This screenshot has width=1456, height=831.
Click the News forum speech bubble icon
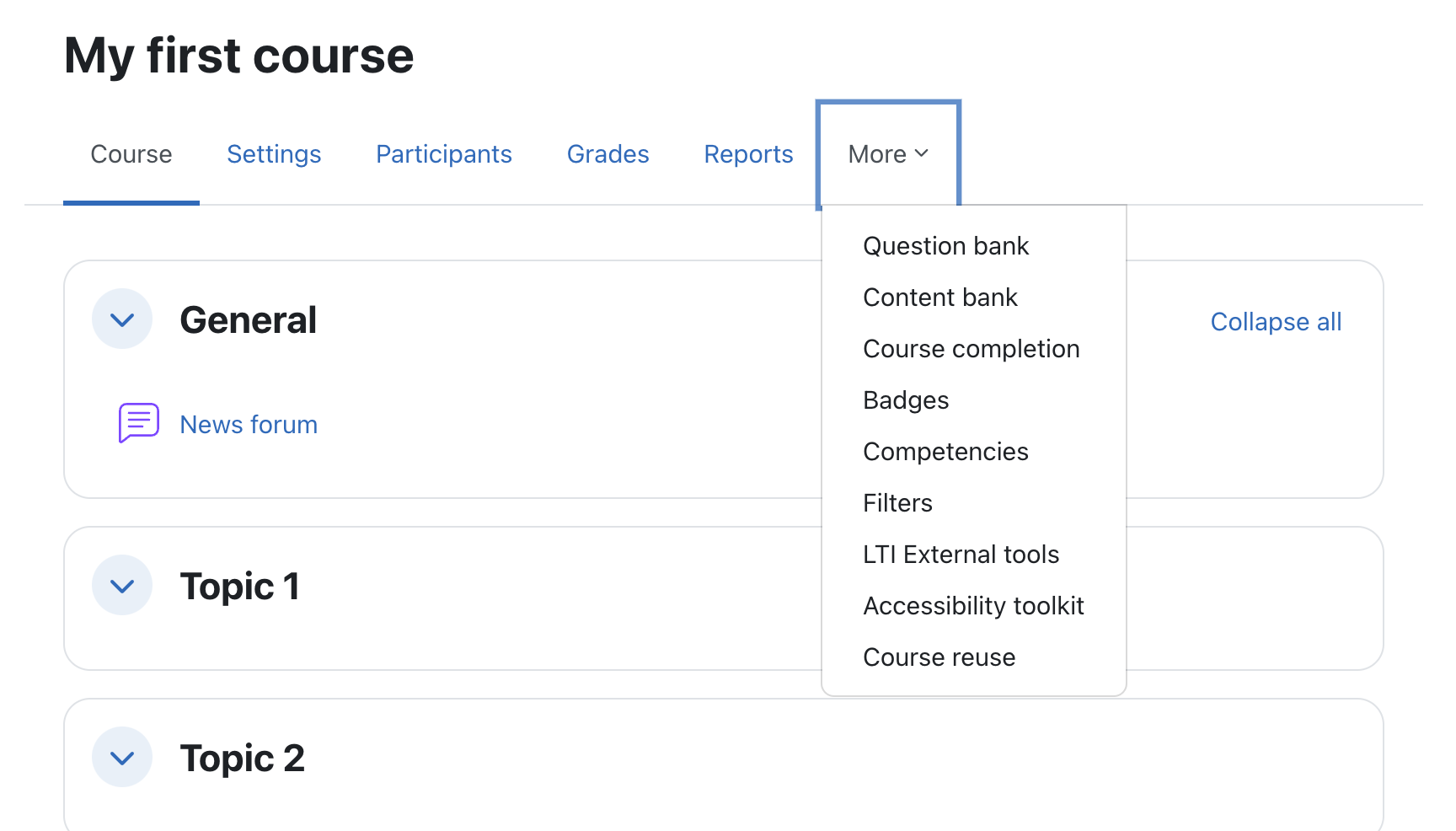tap(139, 423)
